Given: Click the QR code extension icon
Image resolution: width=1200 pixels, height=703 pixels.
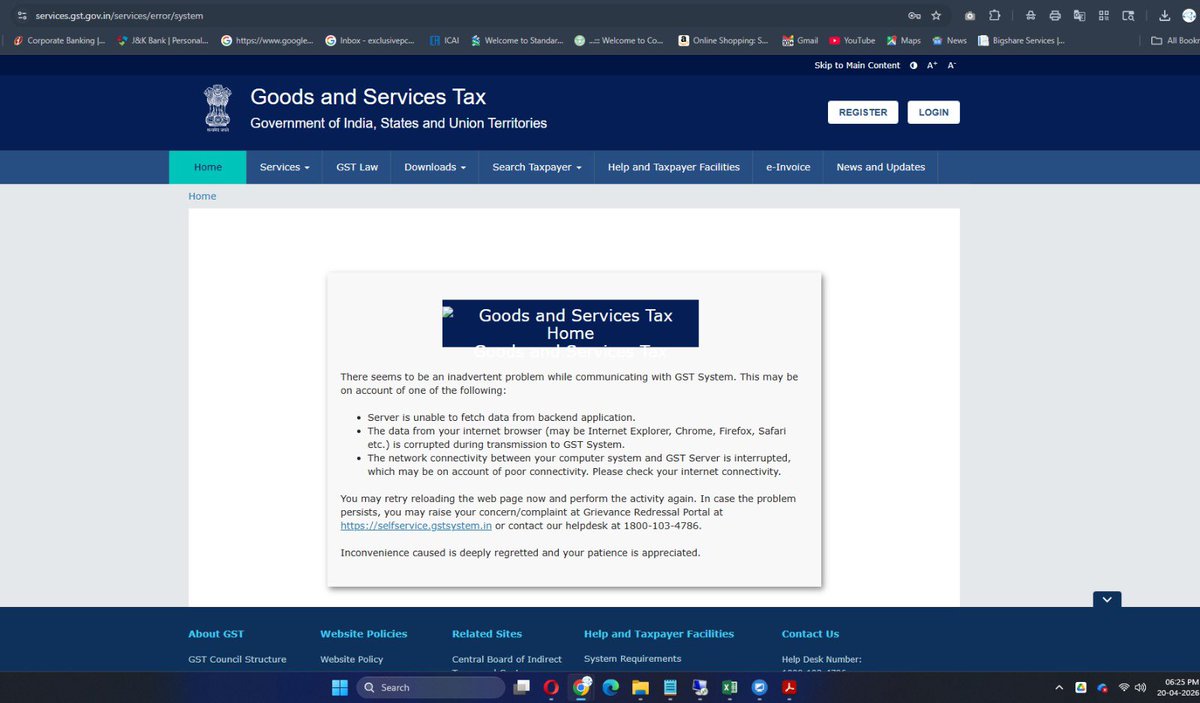Looking at the screenshot, I should click(1104, 16).
